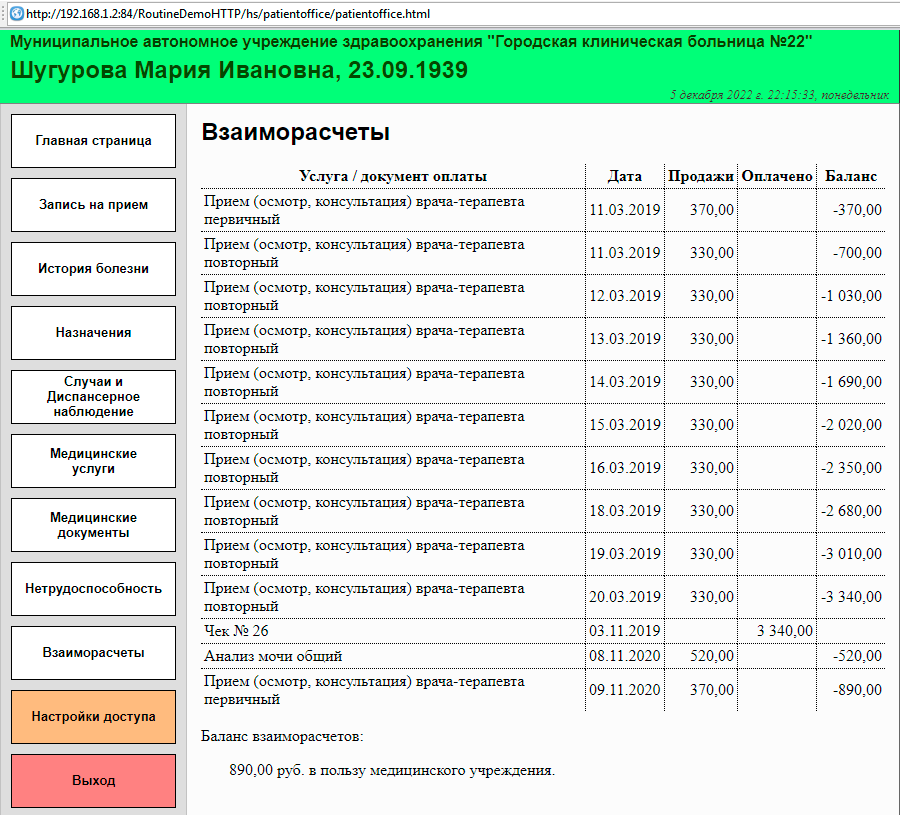Open Случаи и Диспансерное наблюдение
The height and width of the screenshot is (815, 900).
[93, 397]
